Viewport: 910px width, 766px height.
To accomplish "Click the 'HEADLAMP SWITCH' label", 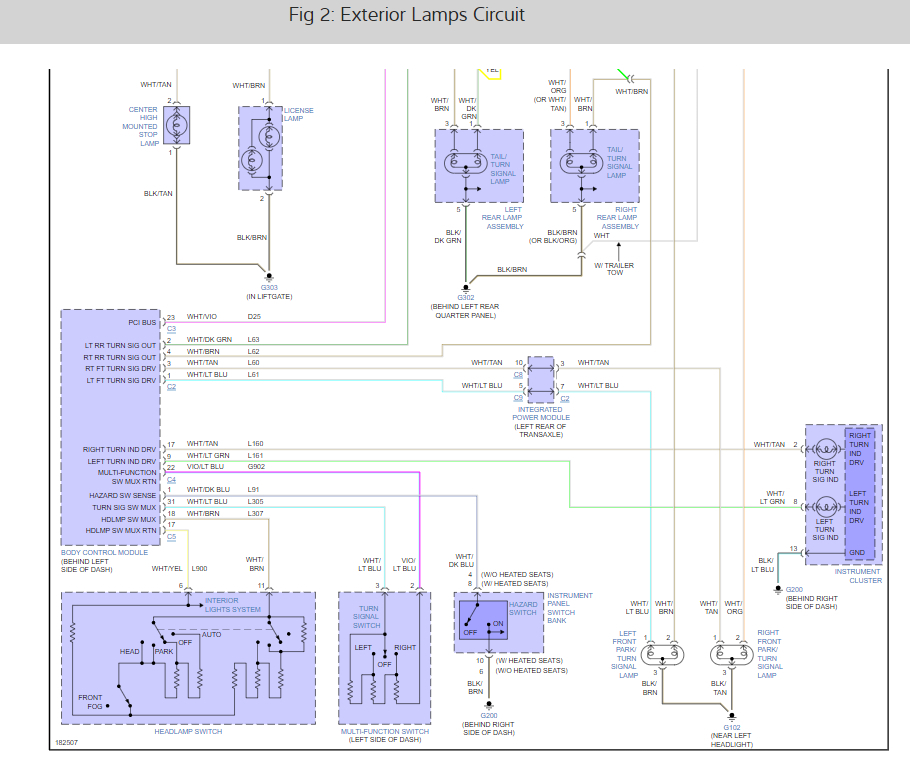I will [x=188, y=732].
